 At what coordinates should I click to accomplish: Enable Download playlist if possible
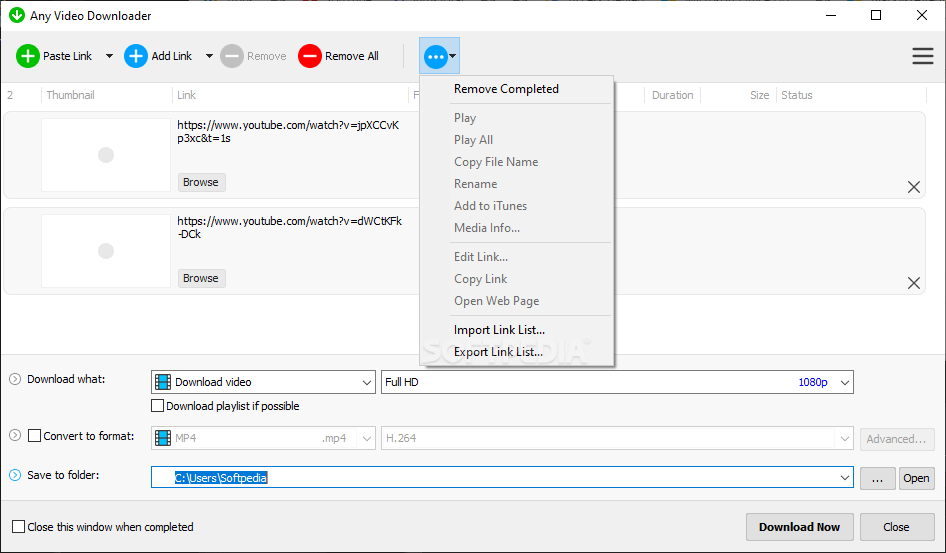[157, 406]
